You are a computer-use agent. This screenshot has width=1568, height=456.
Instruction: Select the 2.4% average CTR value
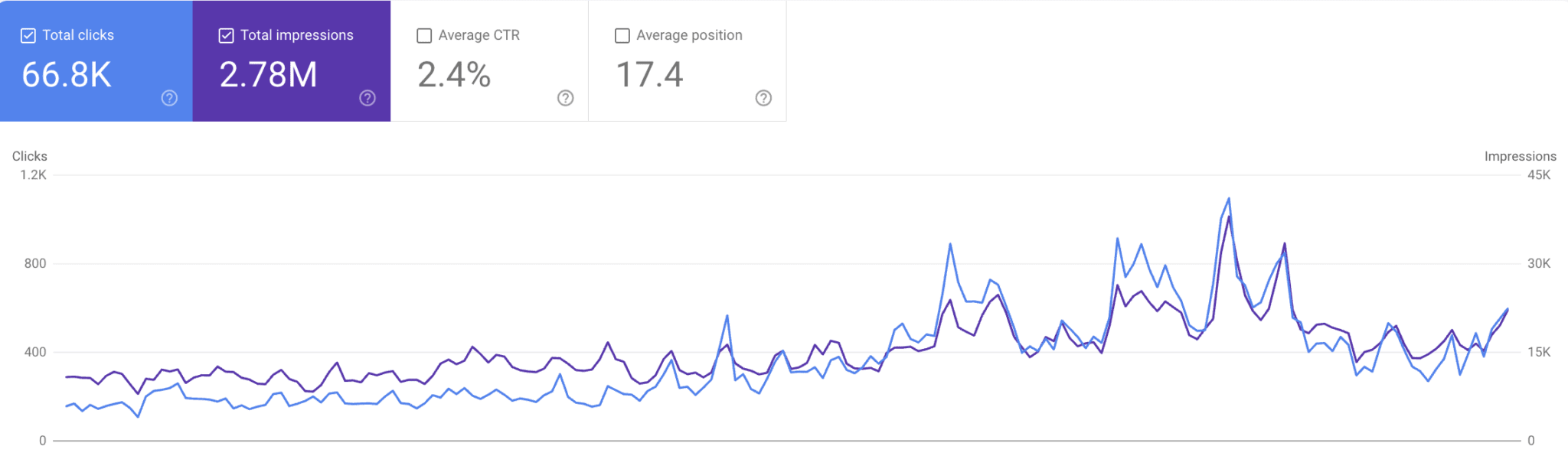click(454, 75)
